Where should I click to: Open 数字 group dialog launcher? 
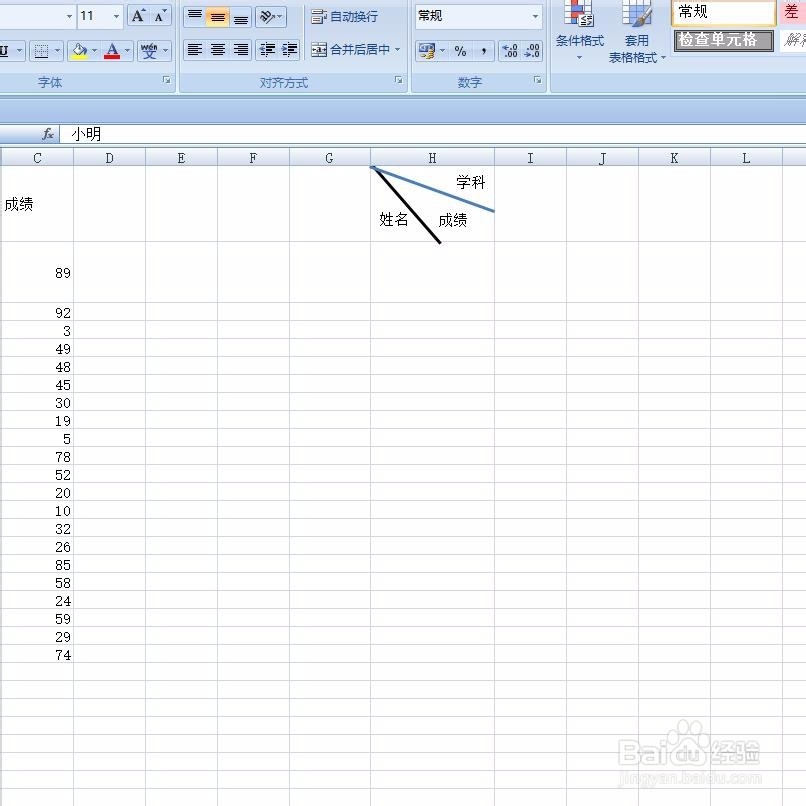pyautogui.click(x=538, y=80)
